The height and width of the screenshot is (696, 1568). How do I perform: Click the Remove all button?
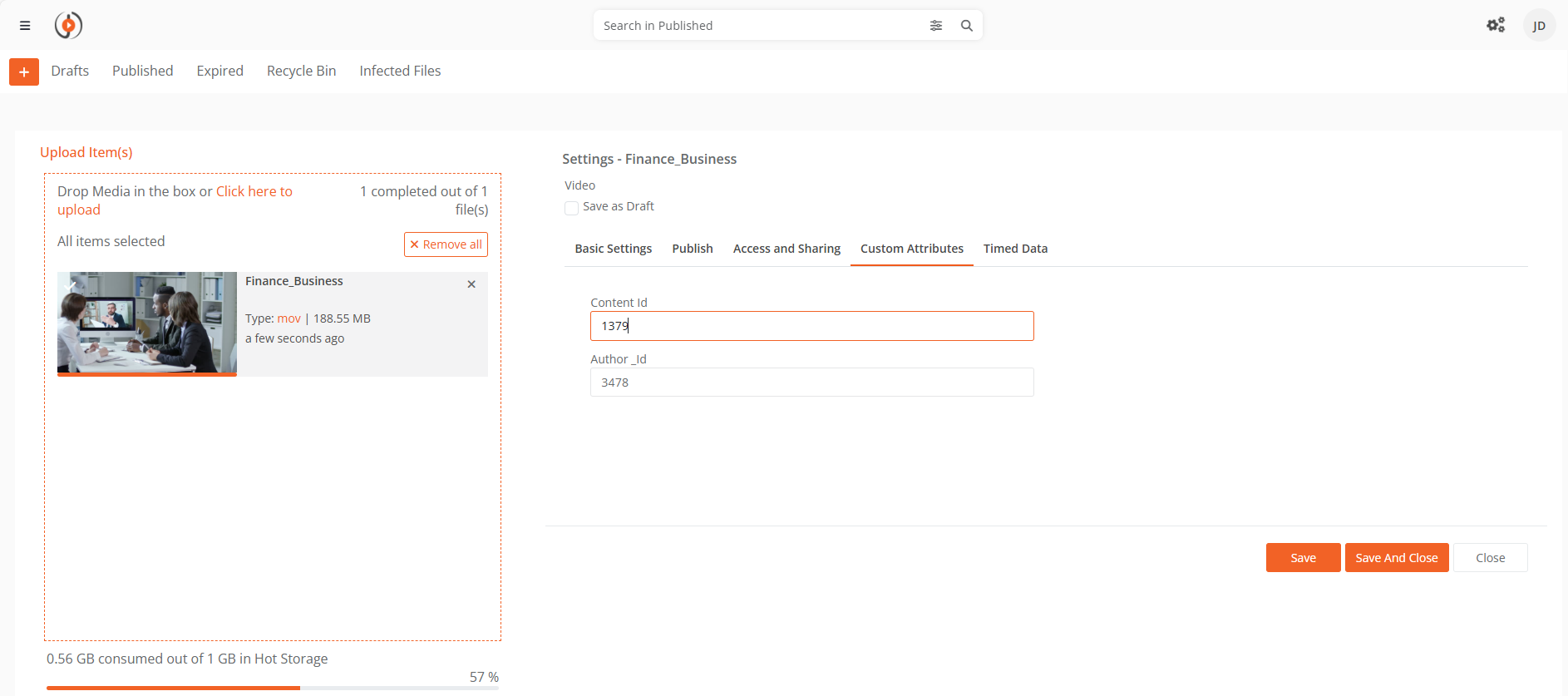pos(446,244)
